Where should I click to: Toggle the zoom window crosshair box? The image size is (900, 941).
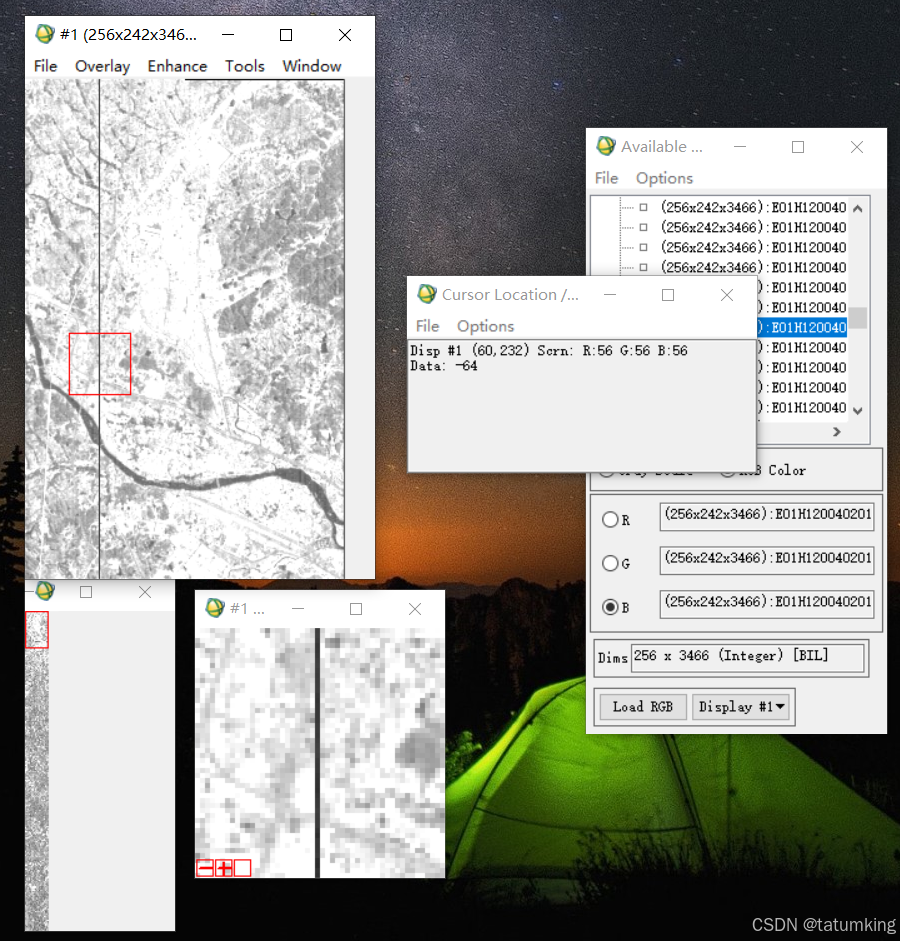242,868
